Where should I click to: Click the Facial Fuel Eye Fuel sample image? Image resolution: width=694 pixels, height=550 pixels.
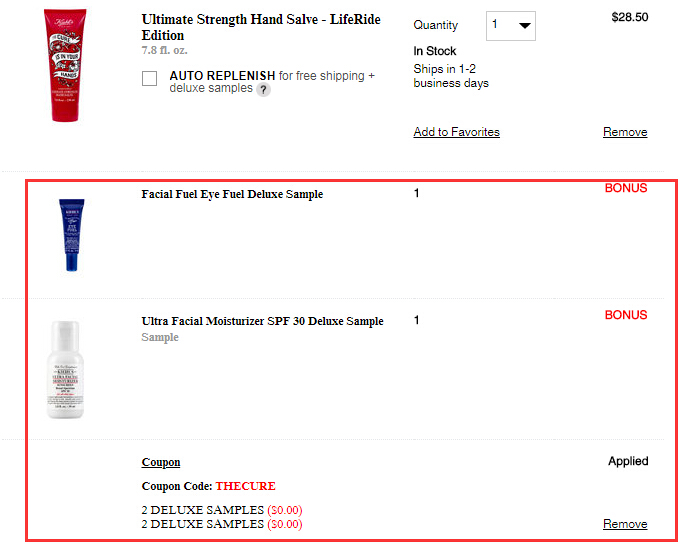pyautogui.click(x=75, y=235)
